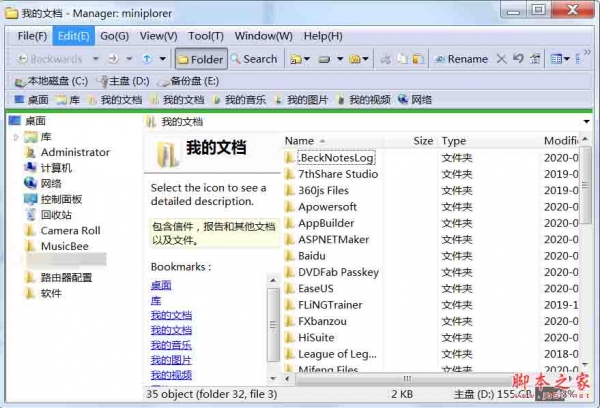Image resolution: width=600 pixels, height=408 pixels.
Task: Expand the 库 node in folder tree
Action: coord(16,137)
